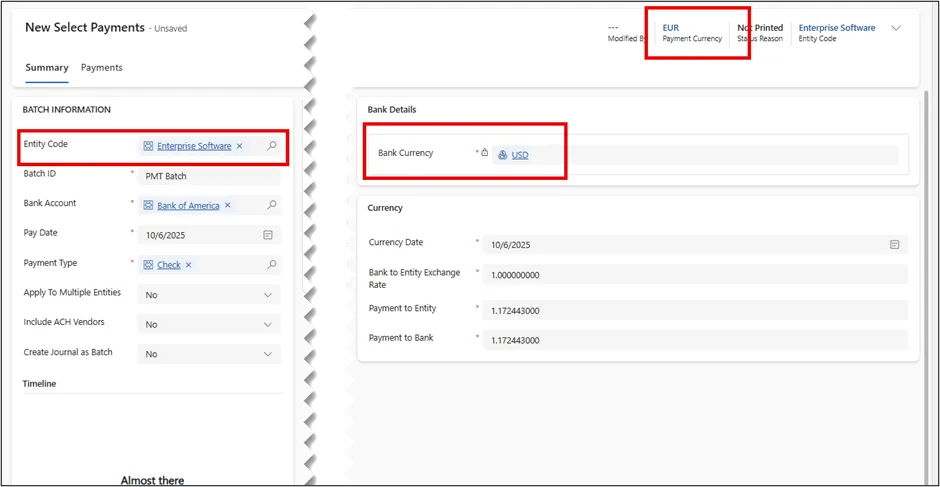Image resolution: width=940 pixels, height=487 pixels.
Task: Click the Entity Code record icon
Action: click(148, 146)
